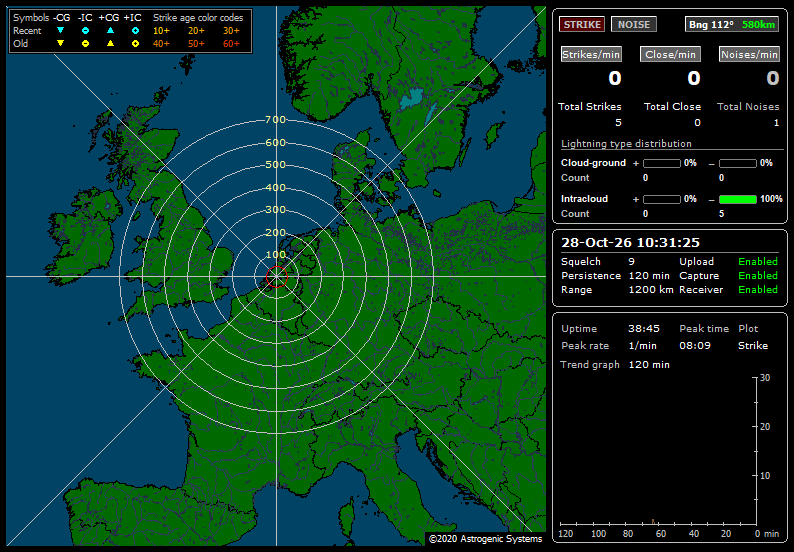Click the Peak rate 1/min value
This screenshot has height=552, width=794.
tap(642, 346)
